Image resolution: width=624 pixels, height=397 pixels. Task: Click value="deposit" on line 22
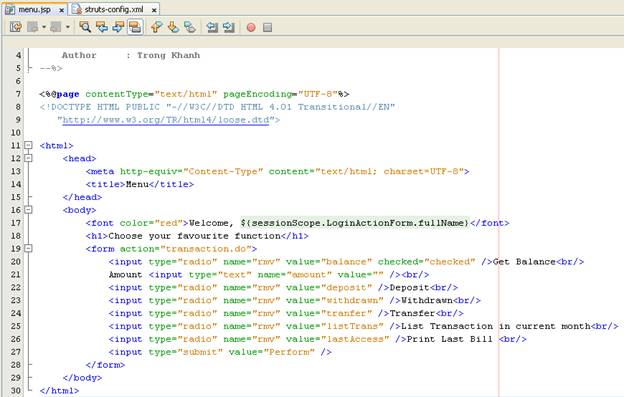click(330, 287)
